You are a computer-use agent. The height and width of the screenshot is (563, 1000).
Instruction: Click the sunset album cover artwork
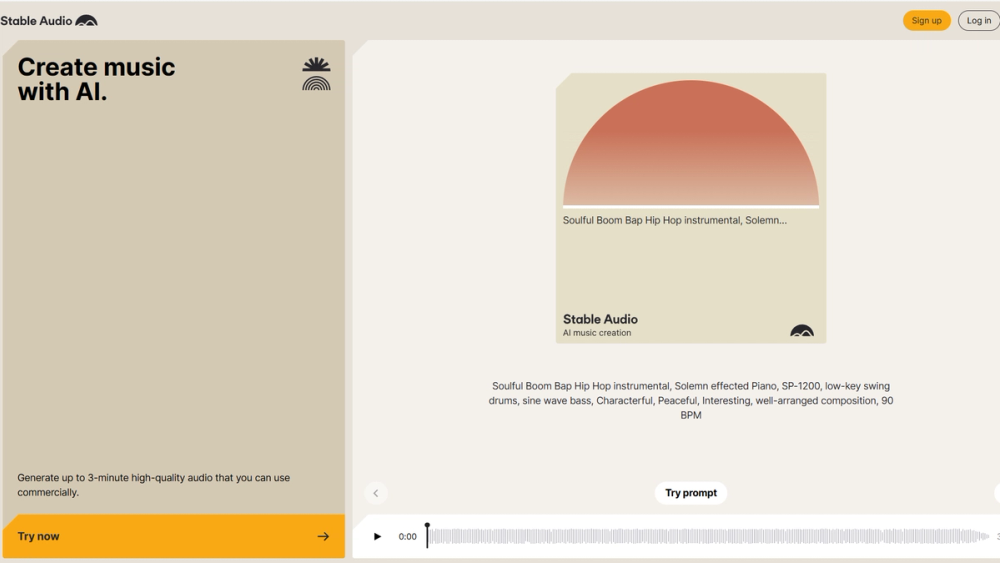pyautogui.click(x=691, y=143)
